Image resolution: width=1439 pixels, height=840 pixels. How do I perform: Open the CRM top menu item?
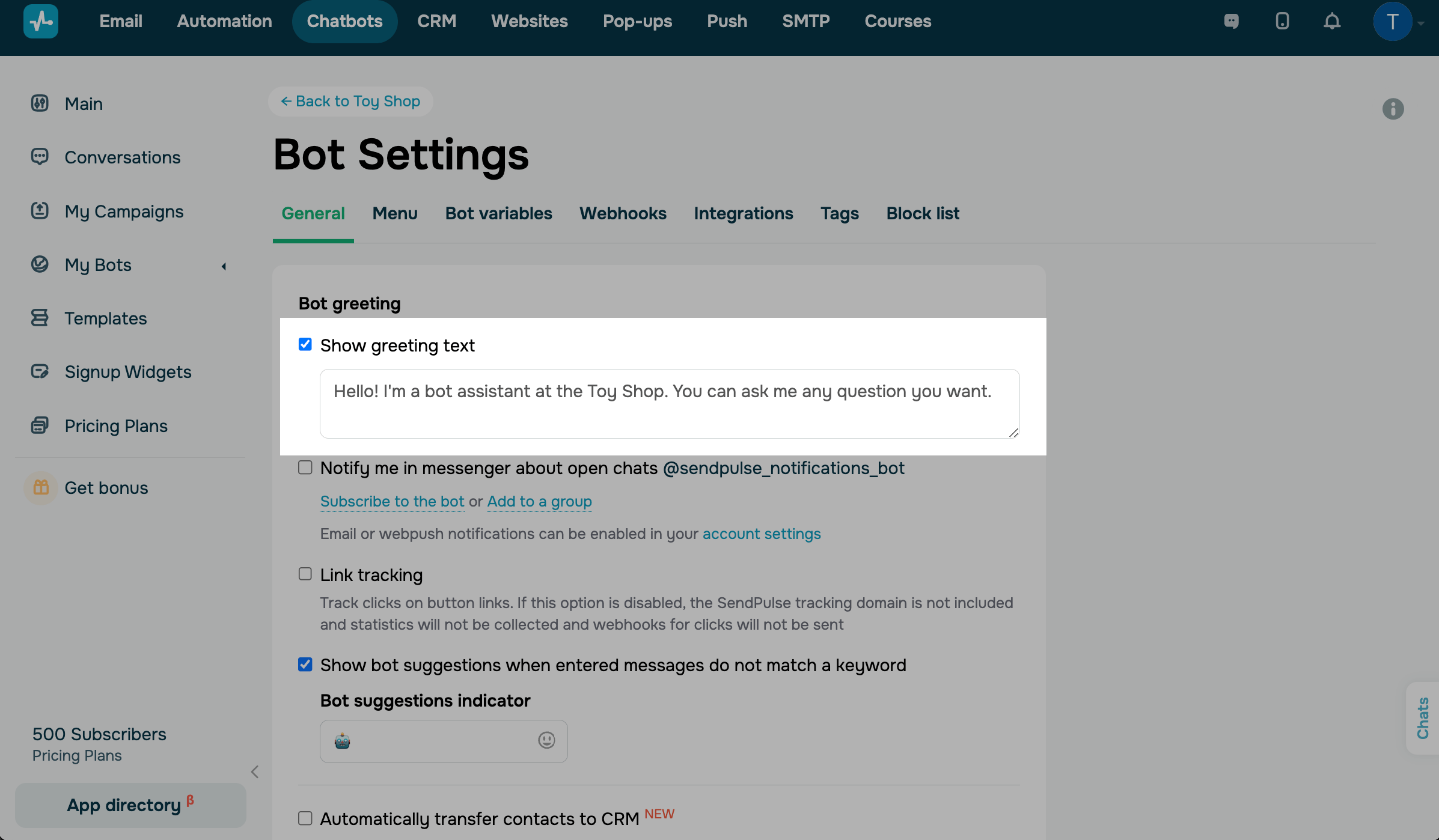[436, 21]
